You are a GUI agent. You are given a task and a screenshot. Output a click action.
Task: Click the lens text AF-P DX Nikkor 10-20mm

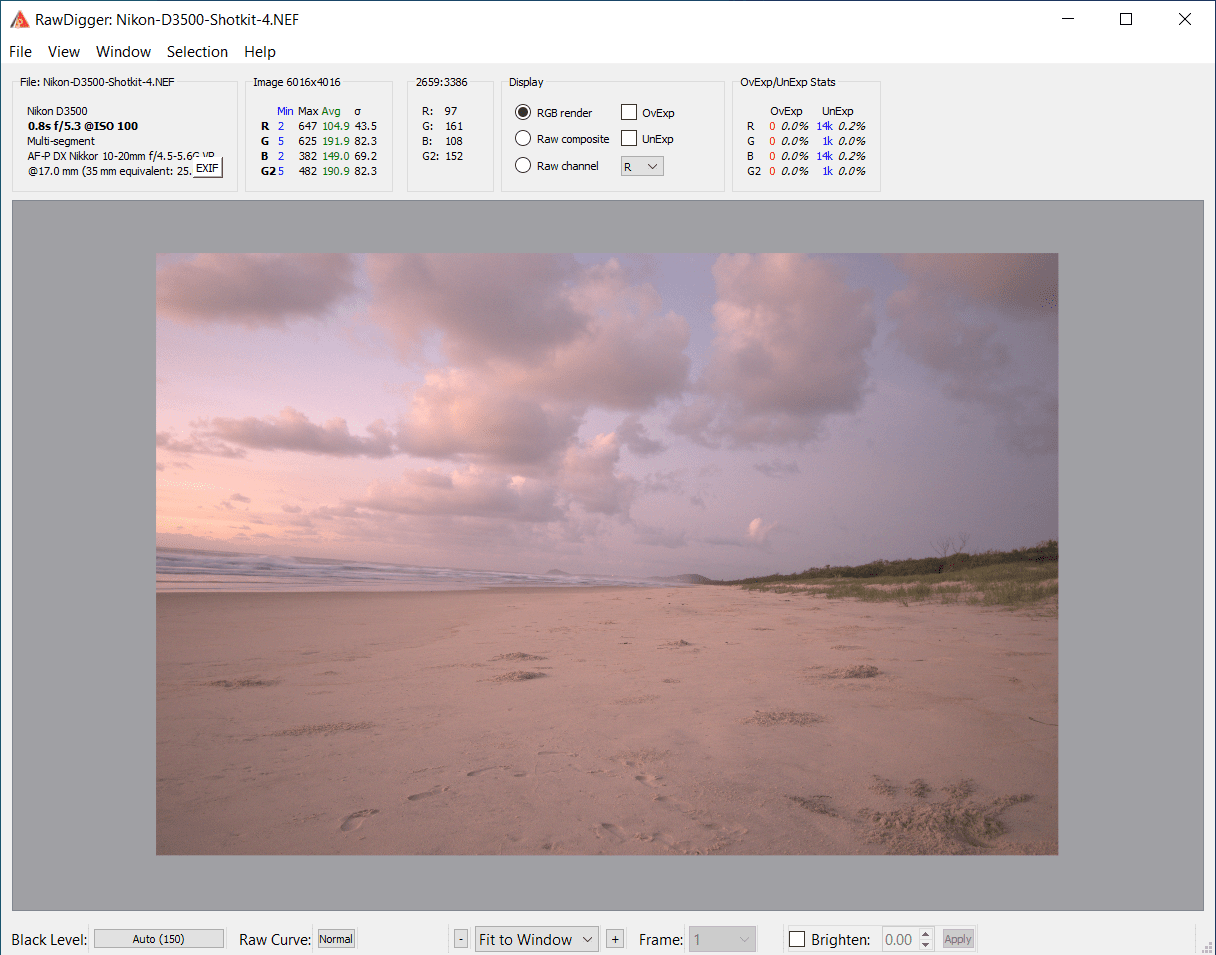tap(121, 156)
